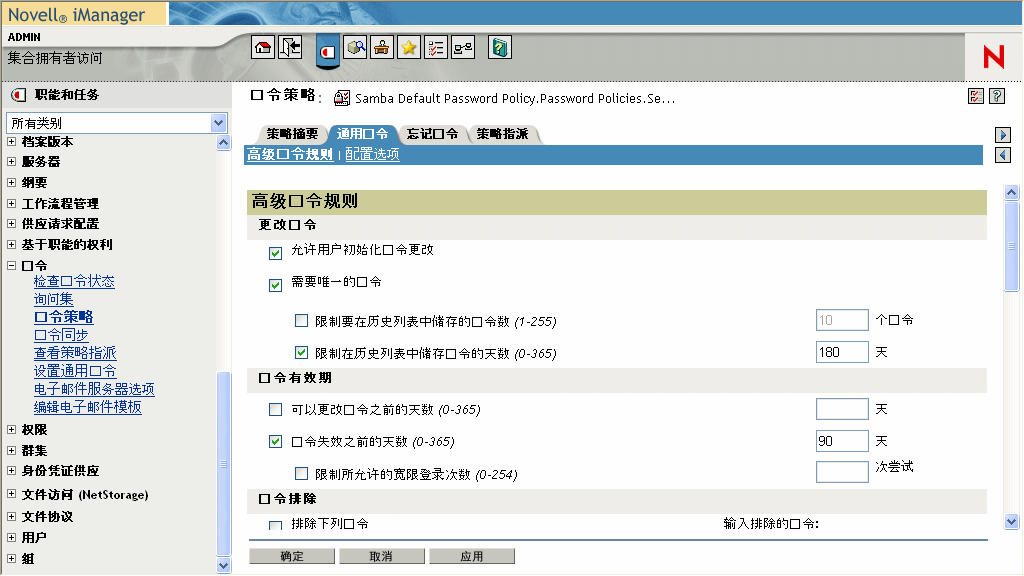Enable 允许用户初始化口令更改 checkbox
The image size is (1024, 576).
click(x=274, y=254)
